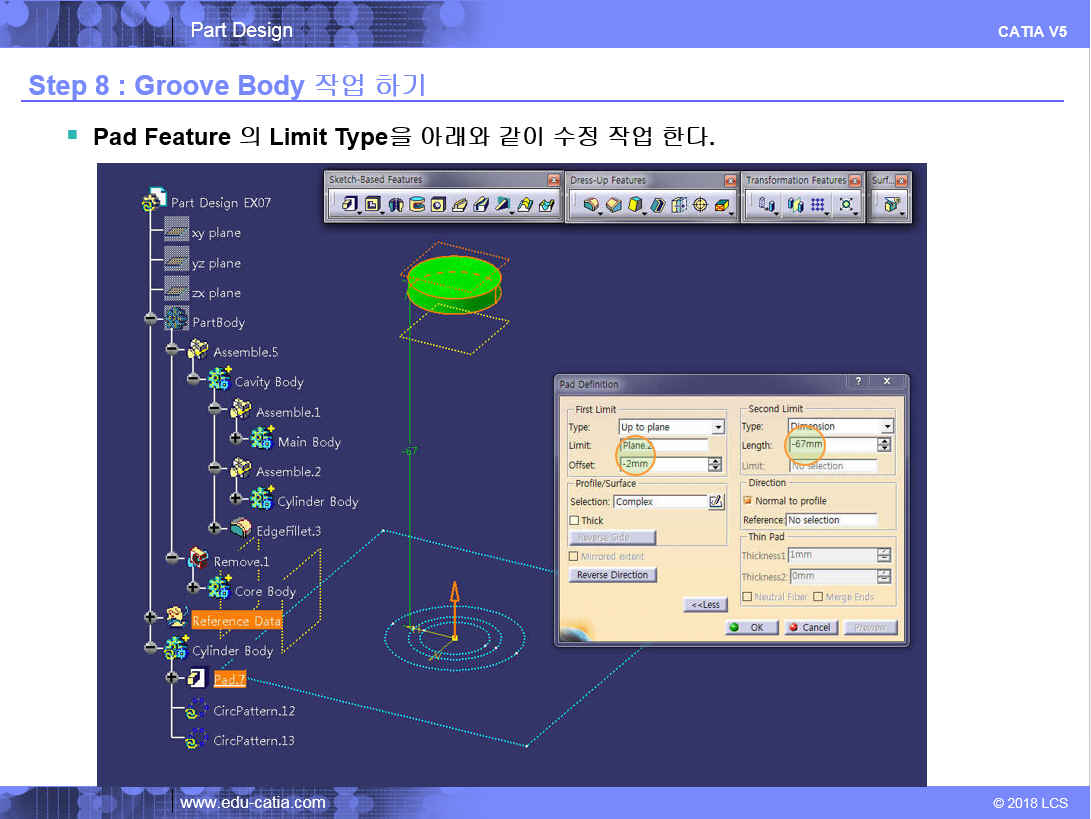Select CircPattern.12 in the tree
Image resolution: width=1091 pixels, height=819 pixels.
(253, 711)
